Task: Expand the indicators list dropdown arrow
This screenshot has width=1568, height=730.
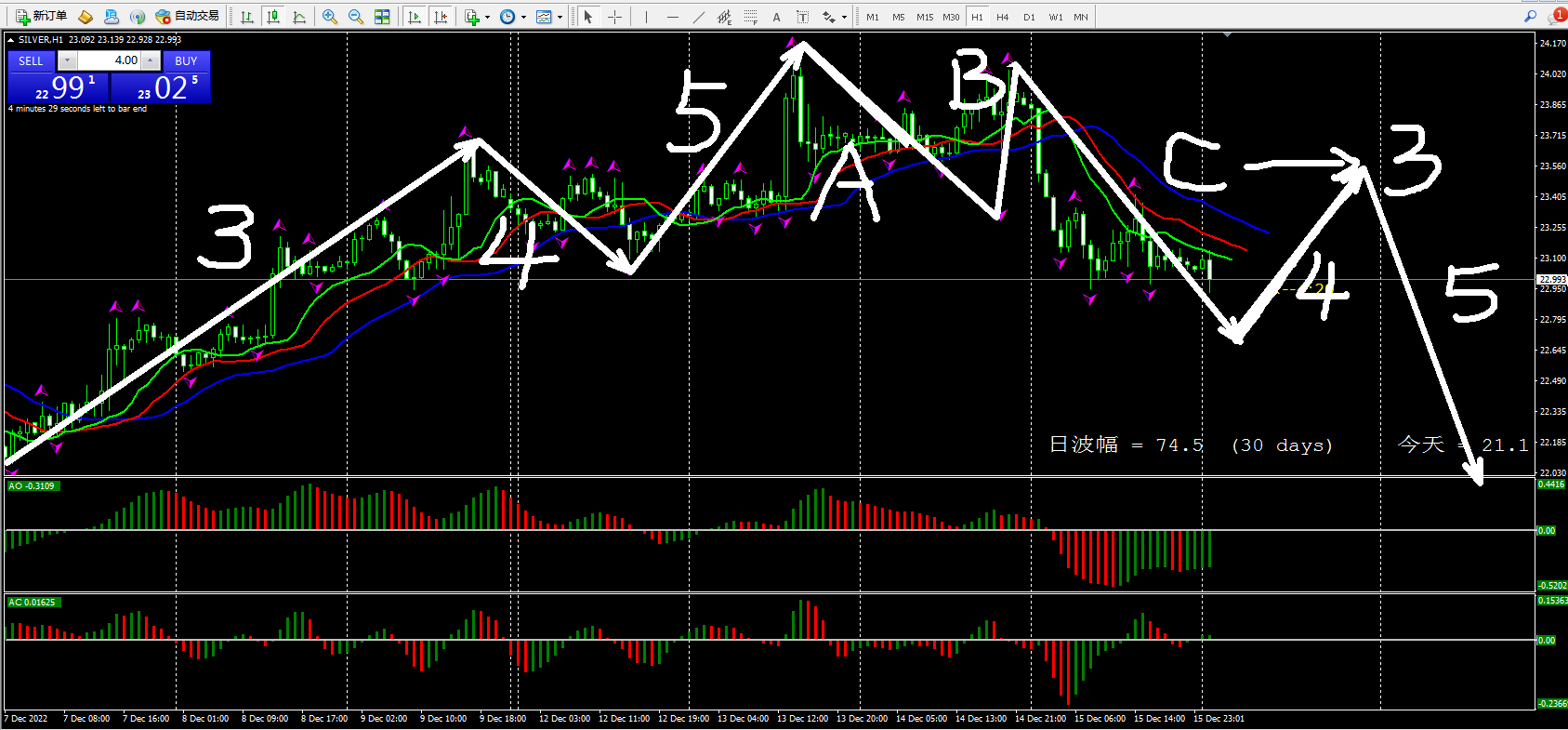Action: [487, 17]
